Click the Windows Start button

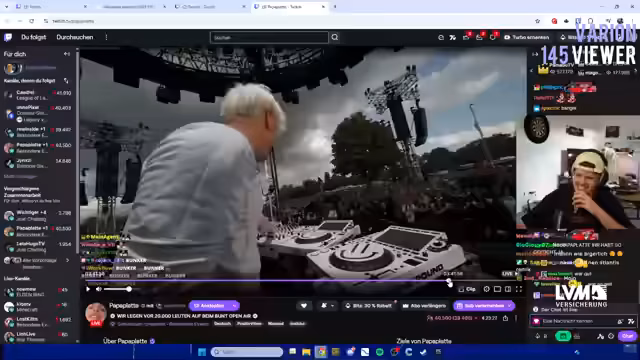(x=202, y=352)
